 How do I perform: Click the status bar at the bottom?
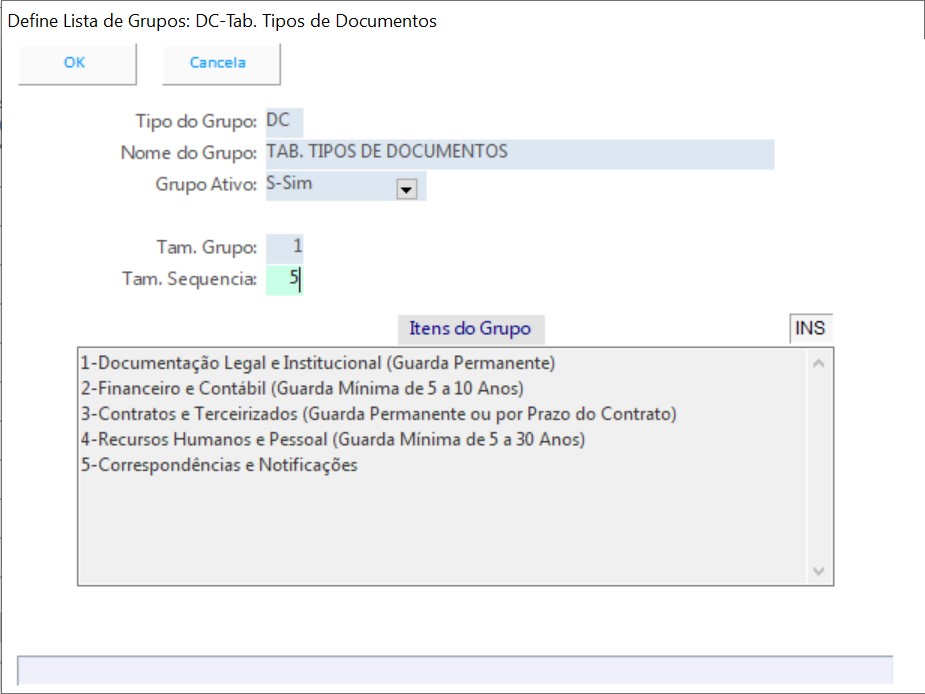click(x=455, y=670)
